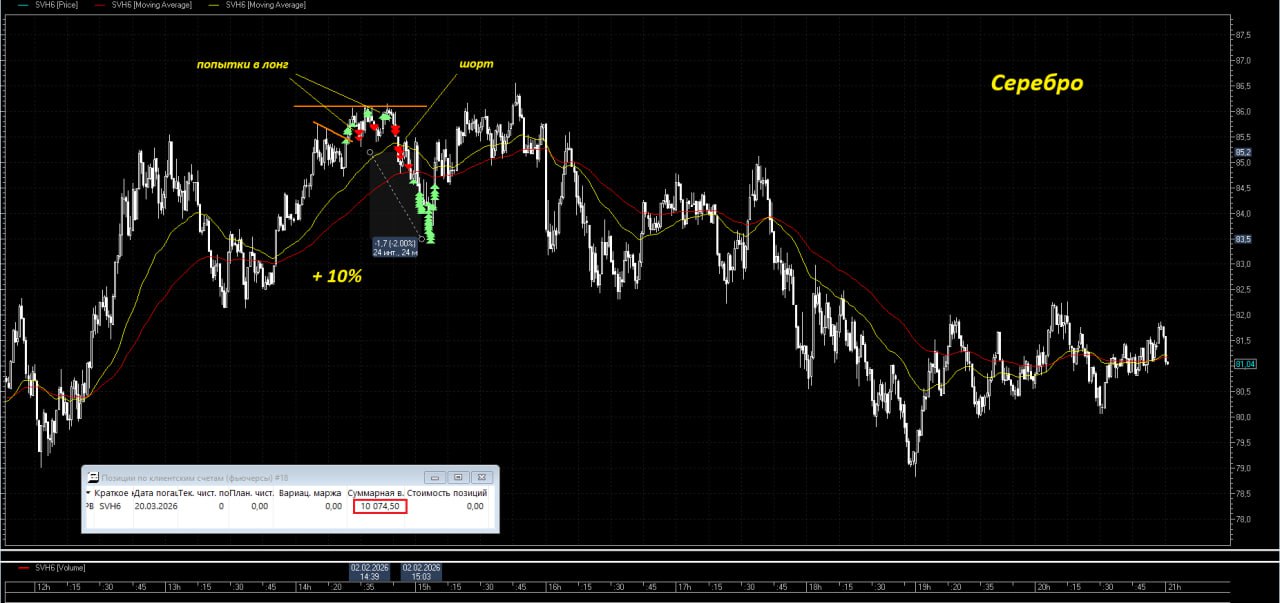Image resolution: width=1280 pixels, height=603 pixels.
Task: Click the 'шорт' chart annotation
Action: [x=476, y=63]
